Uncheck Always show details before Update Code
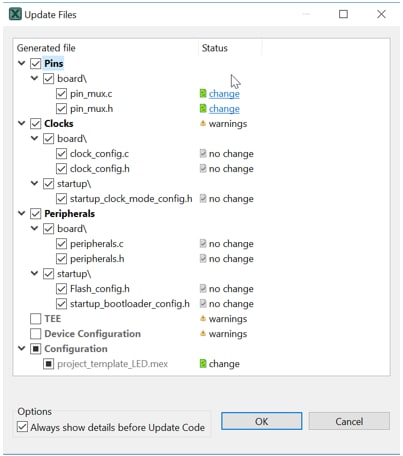The height and width of the screenshot is (456, 403). (x=22, y=427)
